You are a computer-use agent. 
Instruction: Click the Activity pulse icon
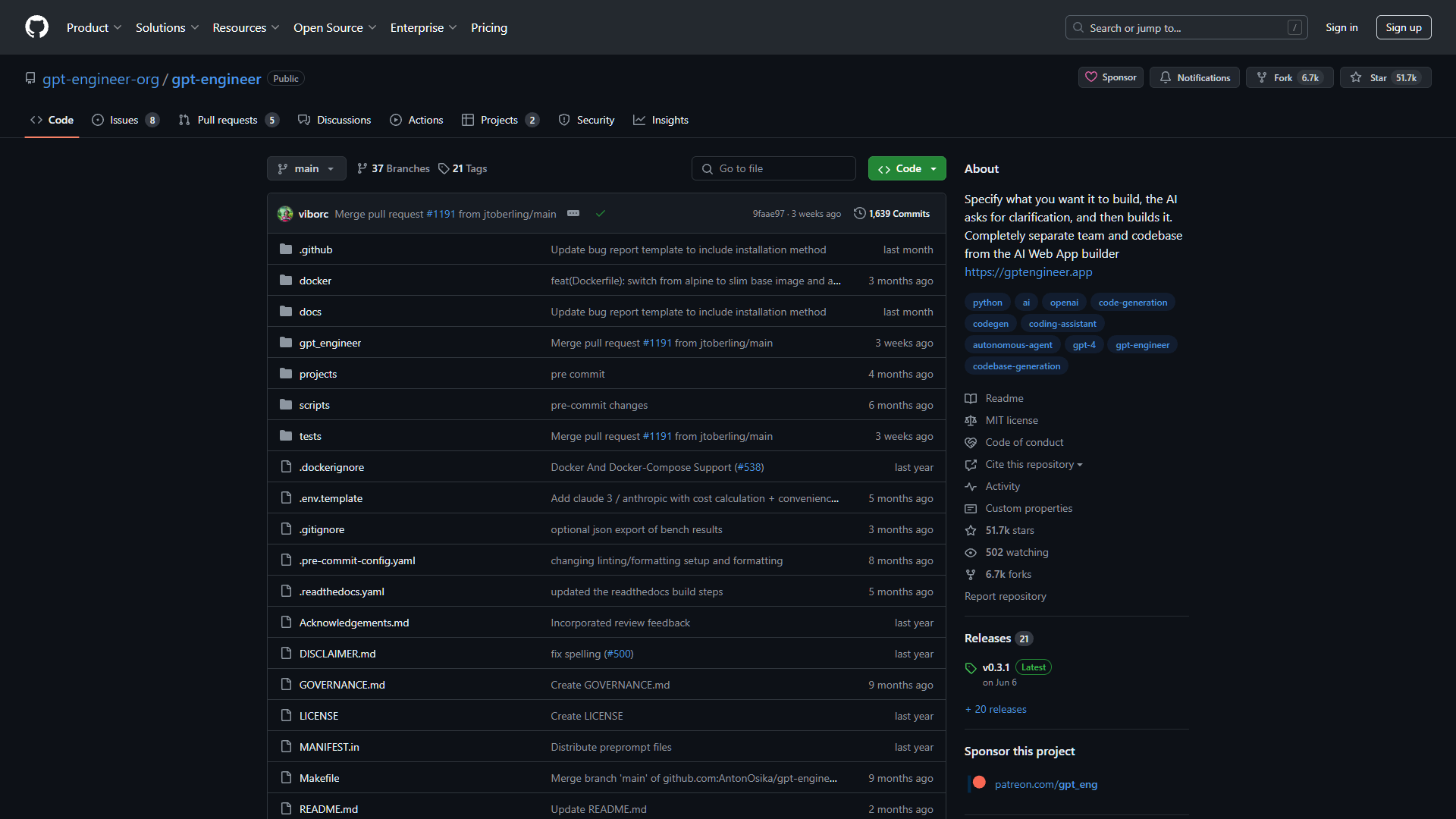[971, 486]
